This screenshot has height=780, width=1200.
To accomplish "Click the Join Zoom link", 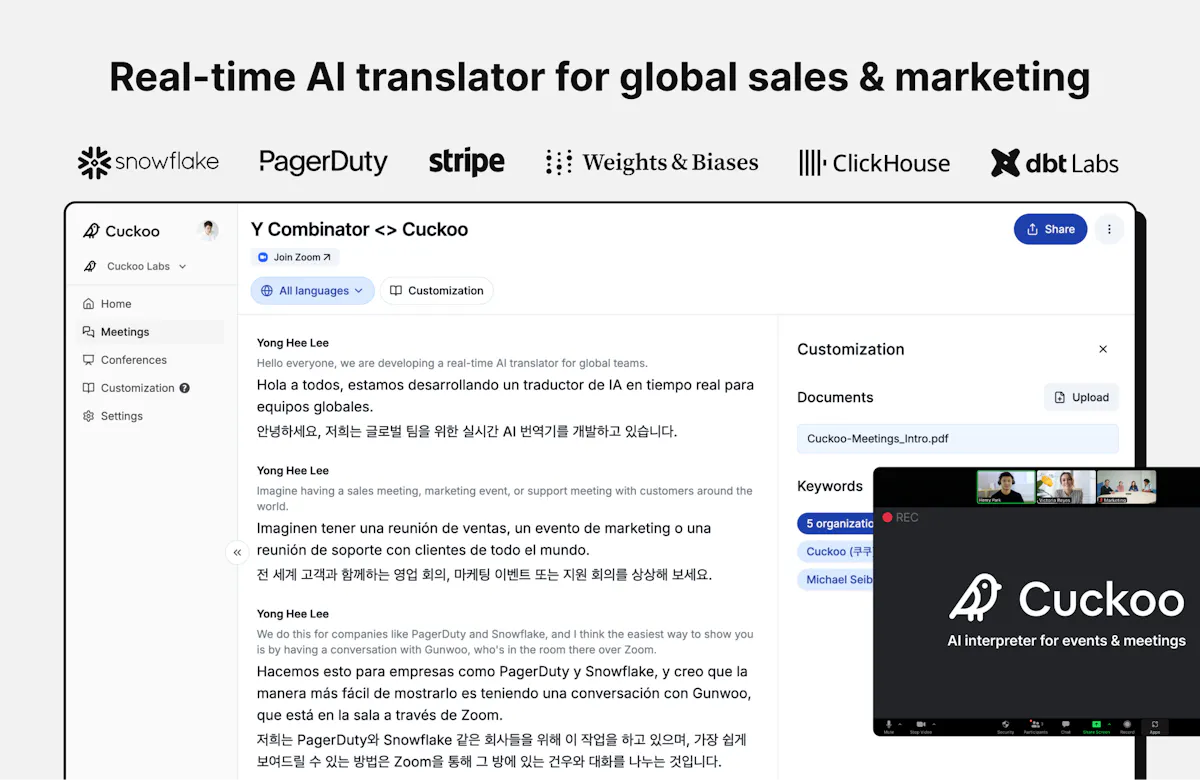I will [x=295, y=257].
